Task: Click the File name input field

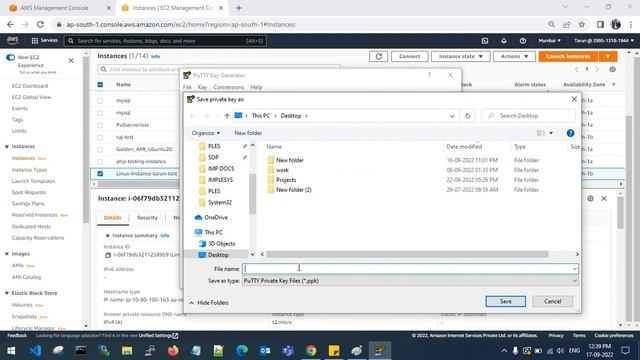Action: [x=410, y=269]
